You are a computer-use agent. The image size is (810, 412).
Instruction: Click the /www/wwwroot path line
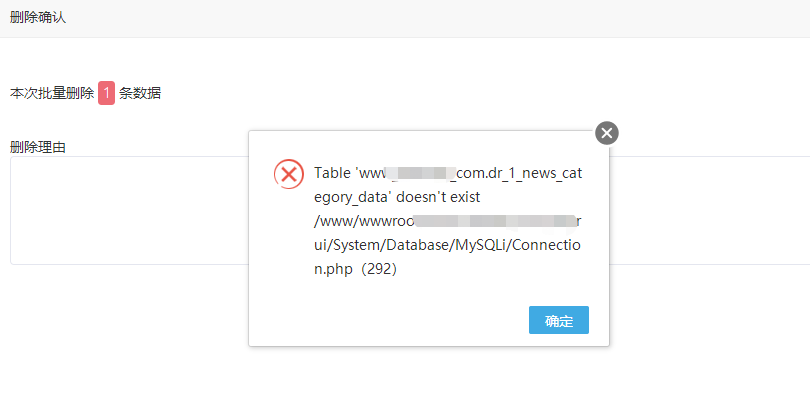coord(447,221)
